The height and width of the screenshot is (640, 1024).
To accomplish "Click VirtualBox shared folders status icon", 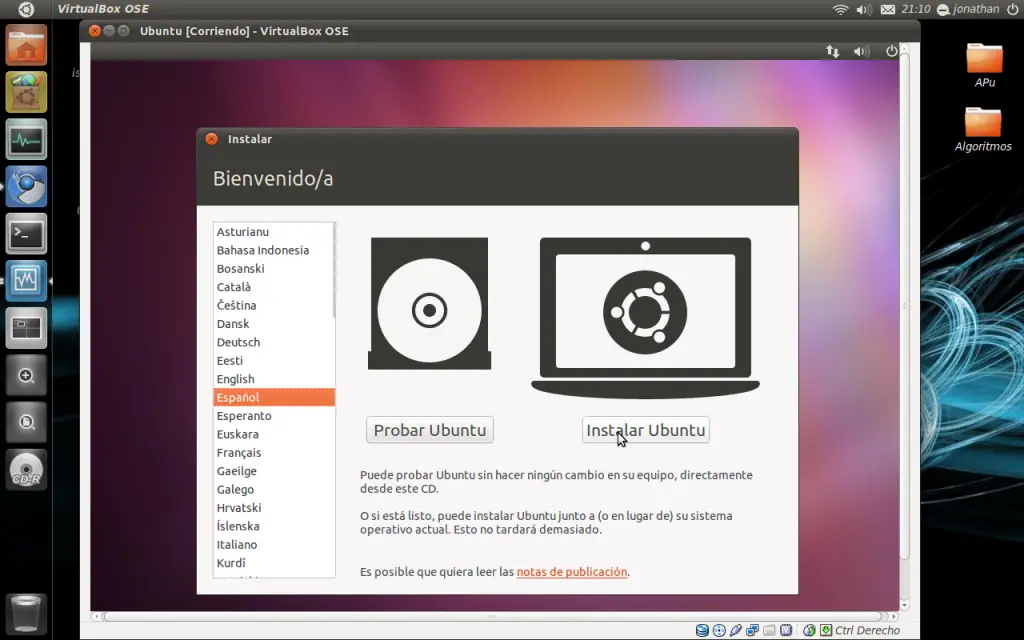I will click(769, 630).
